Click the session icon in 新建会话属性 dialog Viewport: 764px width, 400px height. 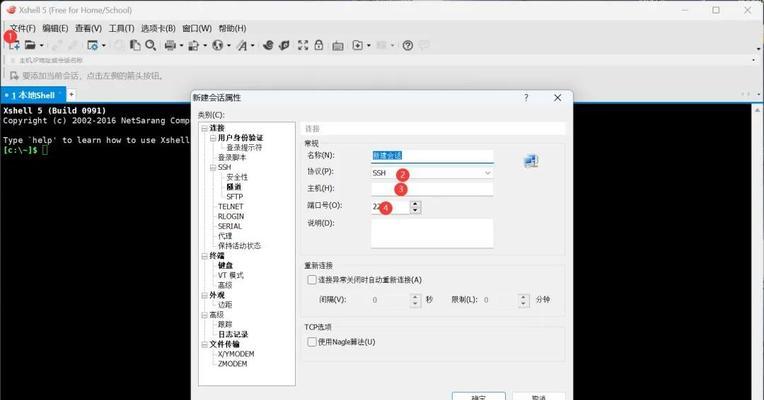[531, 161]
